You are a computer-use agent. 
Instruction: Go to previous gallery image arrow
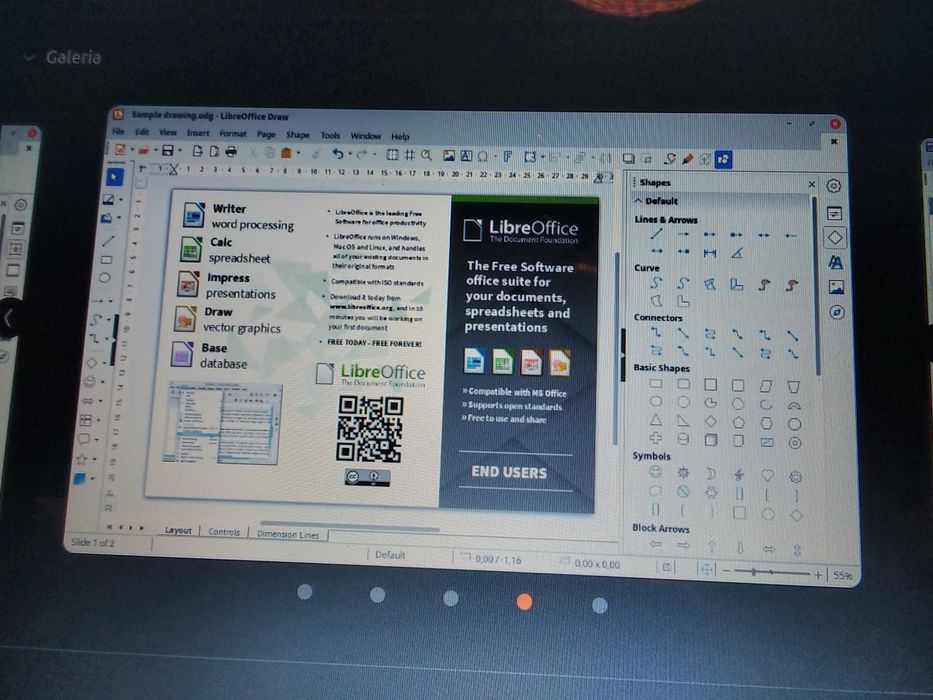(8, 318)
